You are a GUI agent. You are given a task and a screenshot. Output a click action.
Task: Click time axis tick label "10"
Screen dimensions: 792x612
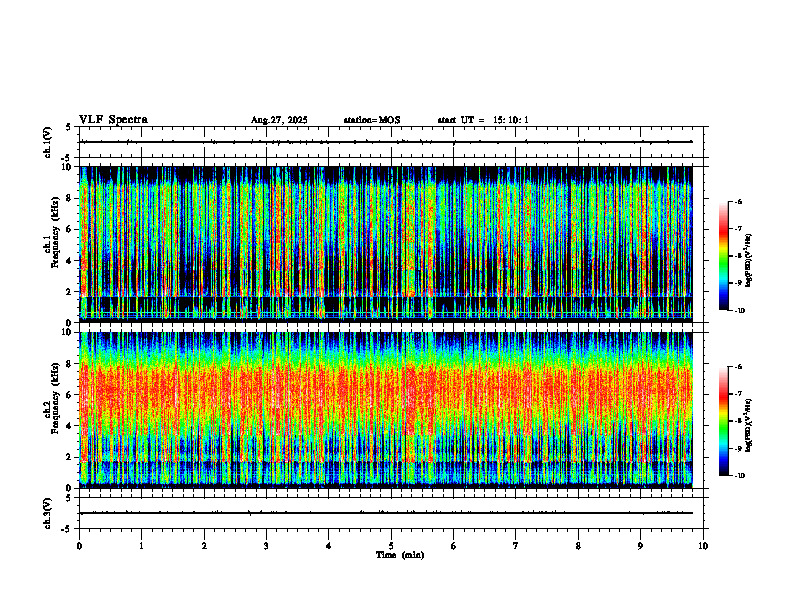point(703,545)
